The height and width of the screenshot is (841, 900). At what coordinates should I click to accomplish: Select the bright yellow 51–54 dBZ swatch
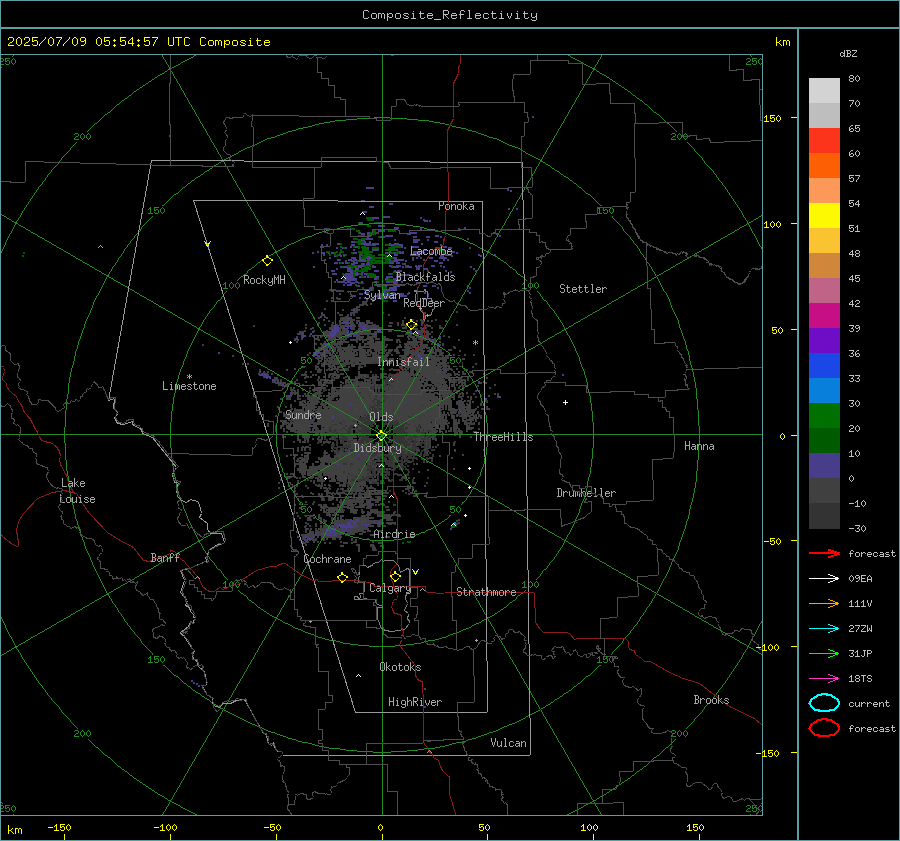tap(824, 216)
